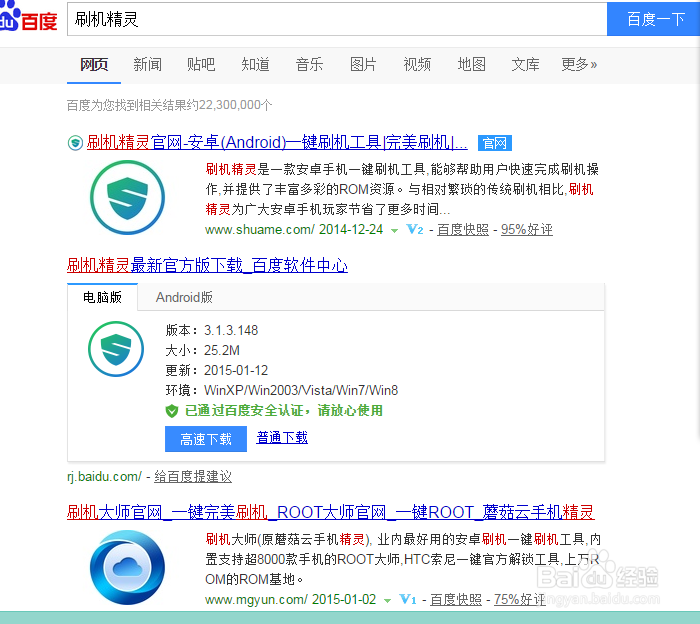Open the large 刷机精灵 shield logo thumbnail
Image resolution: width=700 pixels, height=624 pixels.
pos(127,197)
